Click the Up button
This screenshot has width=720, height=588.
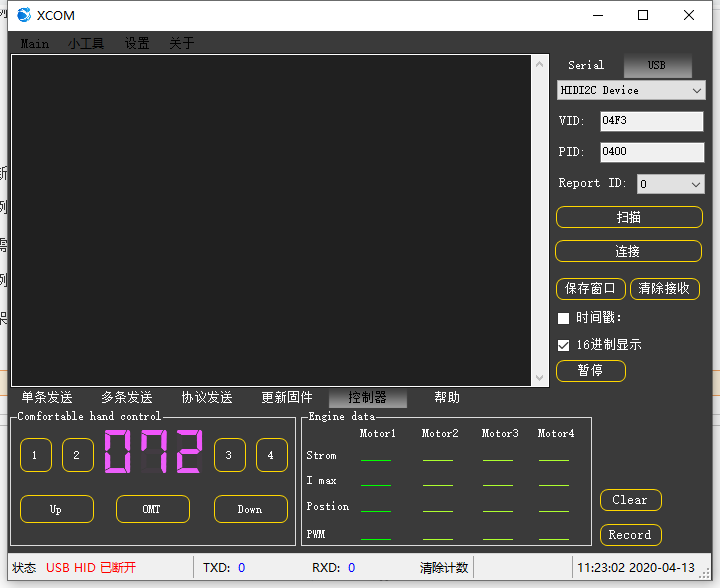tap(57, 509)
